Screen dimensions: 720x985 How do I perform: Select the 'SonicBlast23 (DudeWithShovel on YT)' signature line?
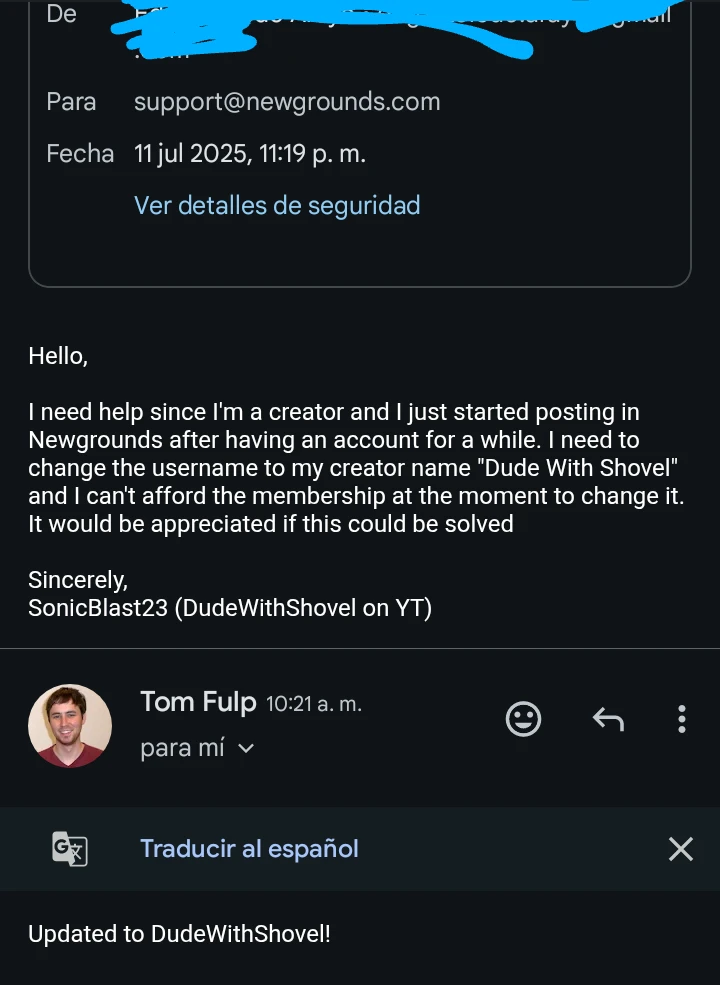coord(230,607)
